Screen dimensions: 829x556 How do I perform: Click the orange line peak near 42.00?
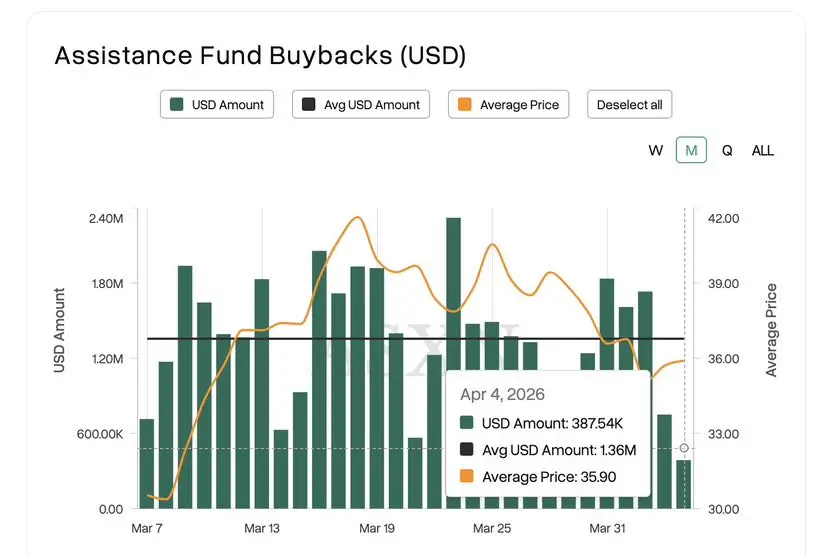(x=355, y=218)
